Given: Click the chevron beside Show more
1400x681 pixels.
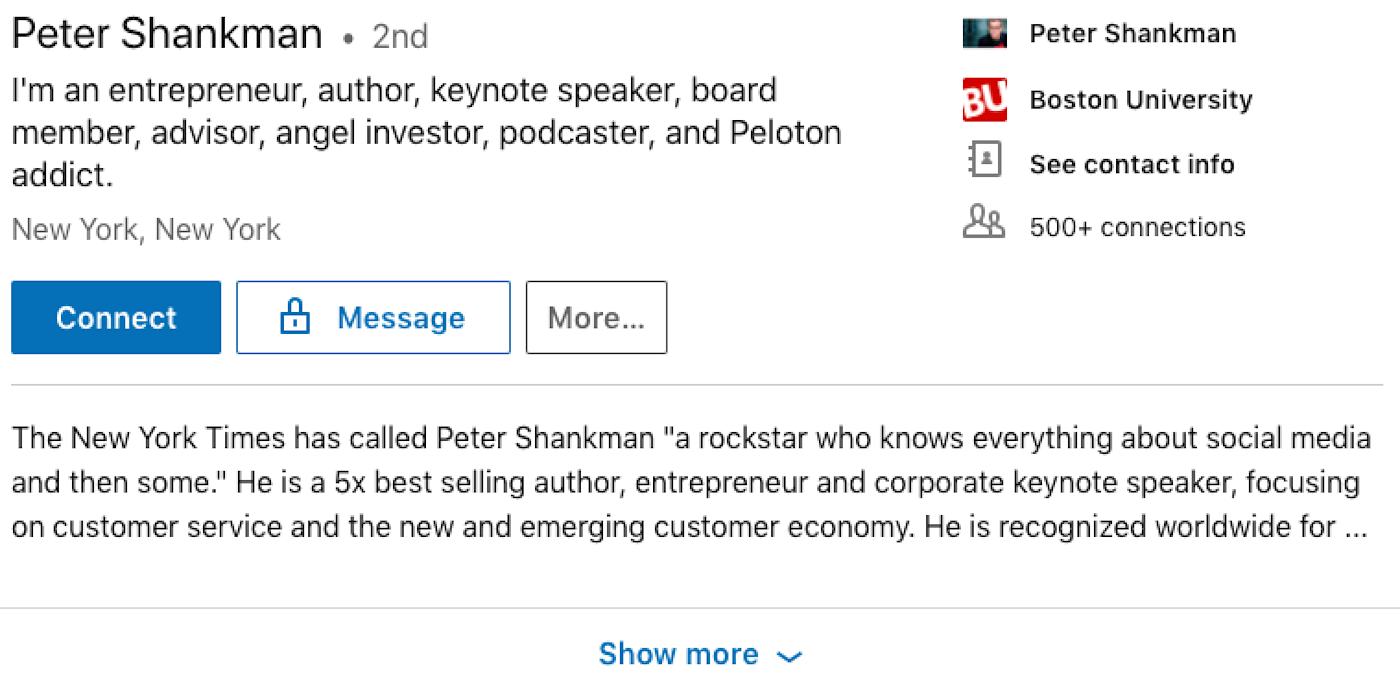Looking at the screenshot, I should click(x=789, y=657).
